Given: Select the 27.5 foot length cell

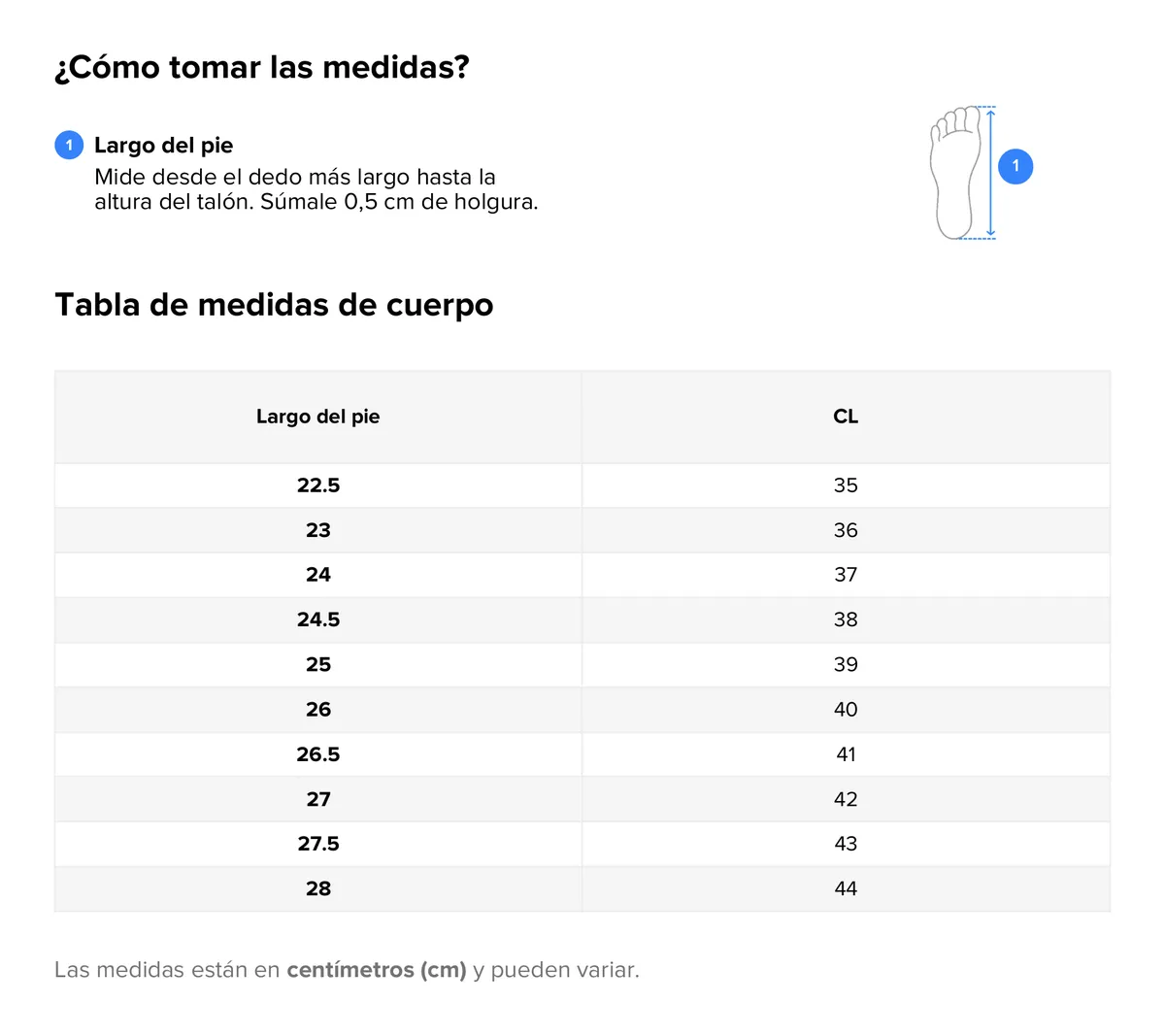Looking at the screenshot, I should [x=318, y=844].
